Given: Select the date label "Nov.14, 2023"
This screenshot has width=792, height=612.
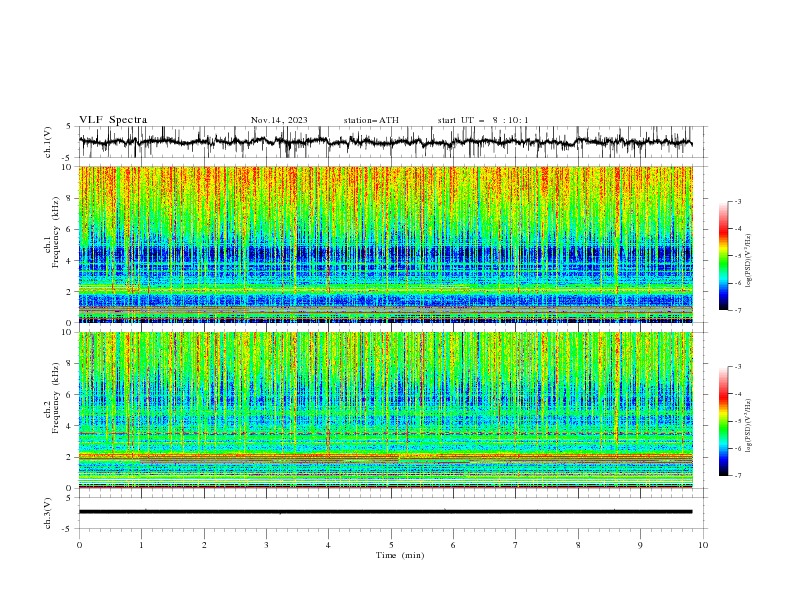Looking at the screenshot, I should point(279,120).
